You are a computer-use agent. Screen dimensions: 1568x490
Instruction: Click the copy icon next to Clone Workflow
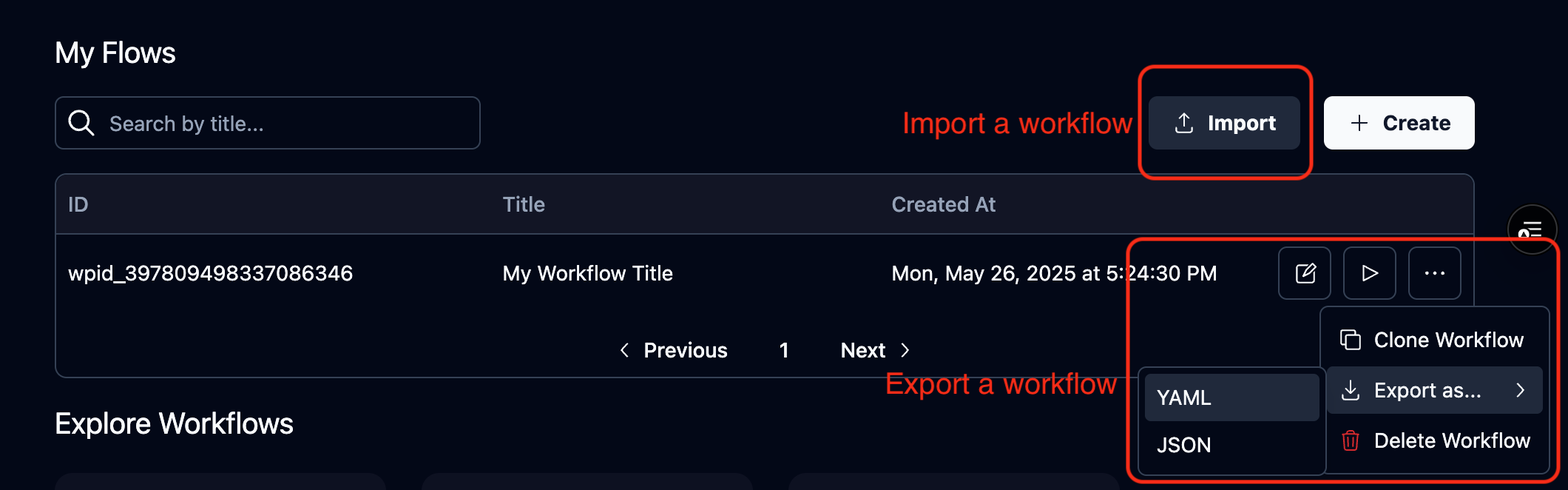coord(1350,340)
